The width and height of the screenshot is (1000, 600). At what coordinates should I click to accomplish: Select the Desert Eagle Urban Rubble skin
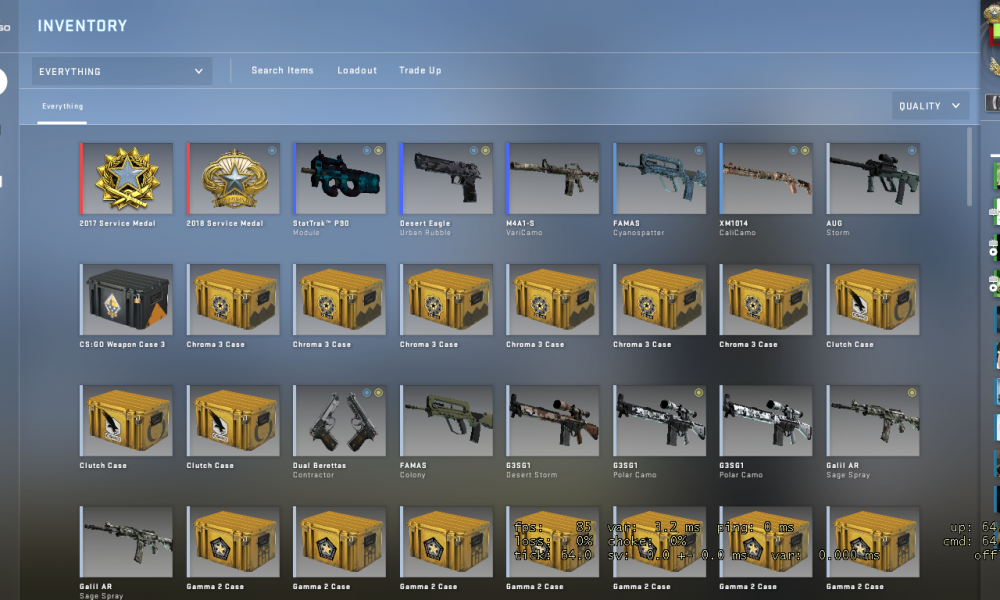[446, 179]
